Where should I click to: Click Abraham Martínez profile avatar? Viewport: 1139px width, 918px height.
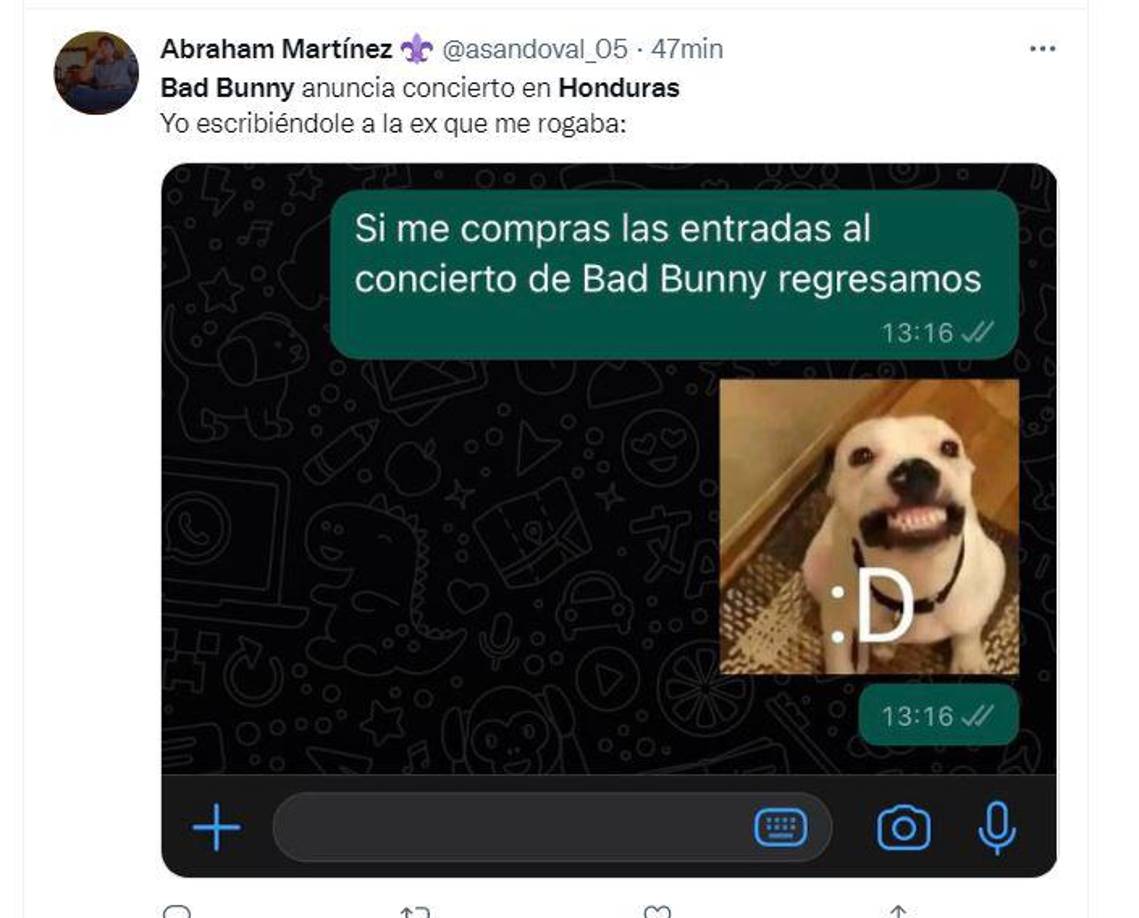(x=96, y=73)
